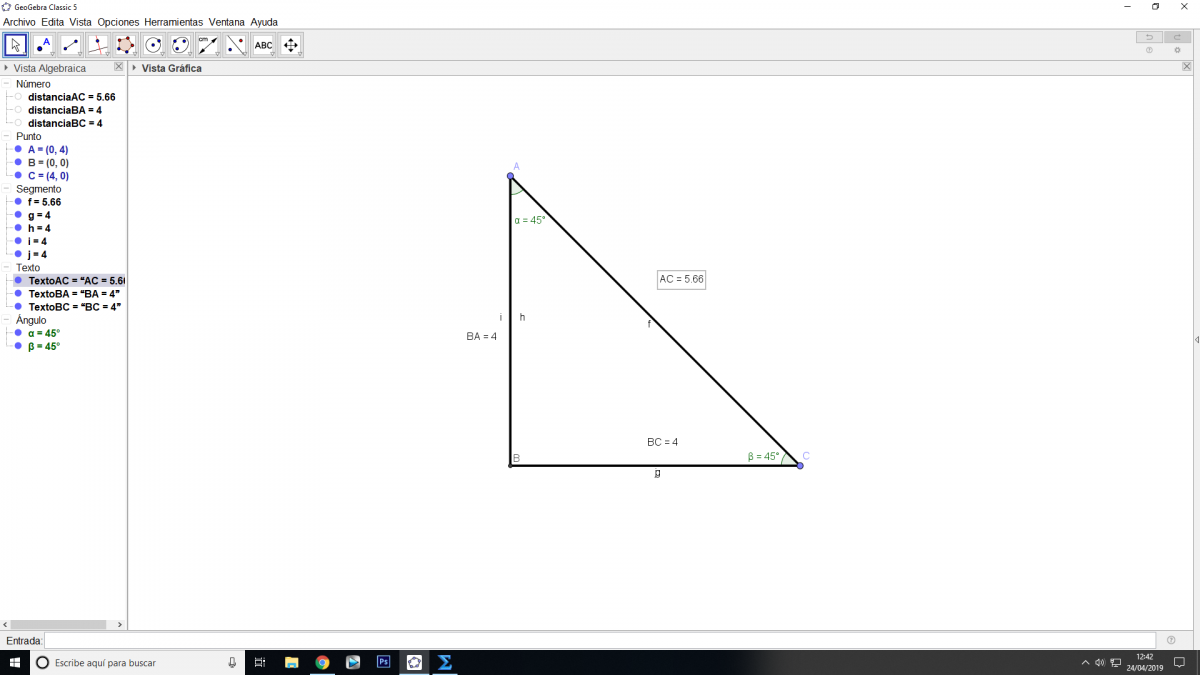Open the Opciones menu

(118, 21)
